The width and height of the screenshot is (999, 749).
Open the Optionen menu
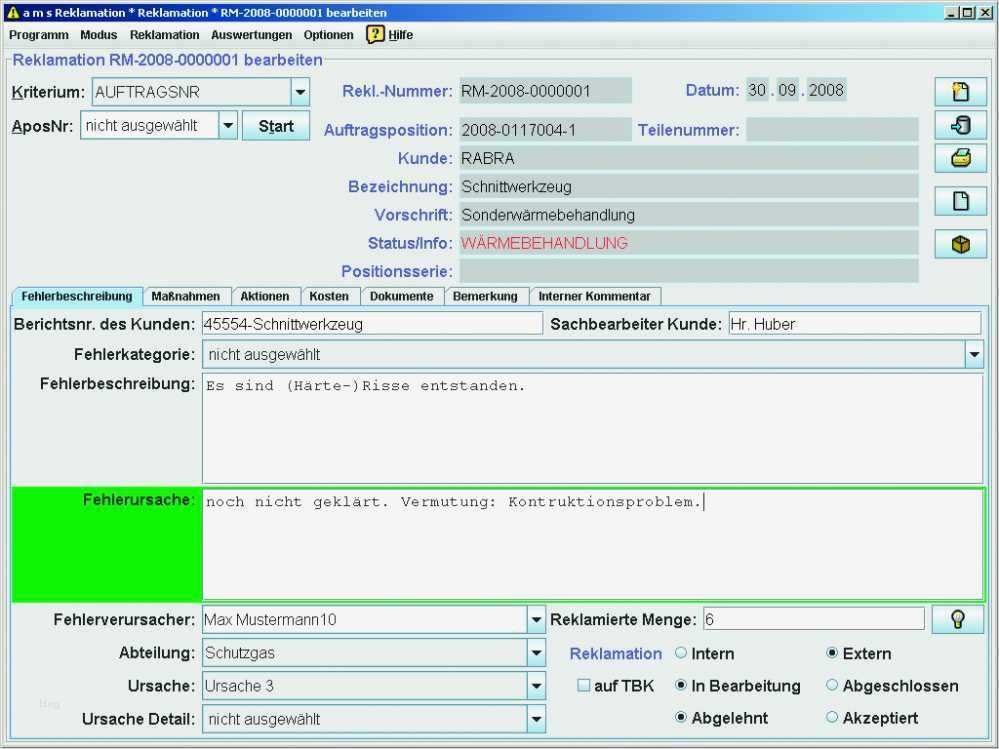328,35
